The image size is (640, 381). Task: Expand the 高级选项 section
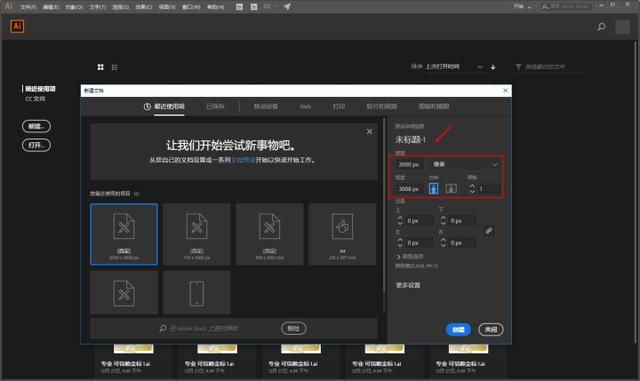[410, 256]
